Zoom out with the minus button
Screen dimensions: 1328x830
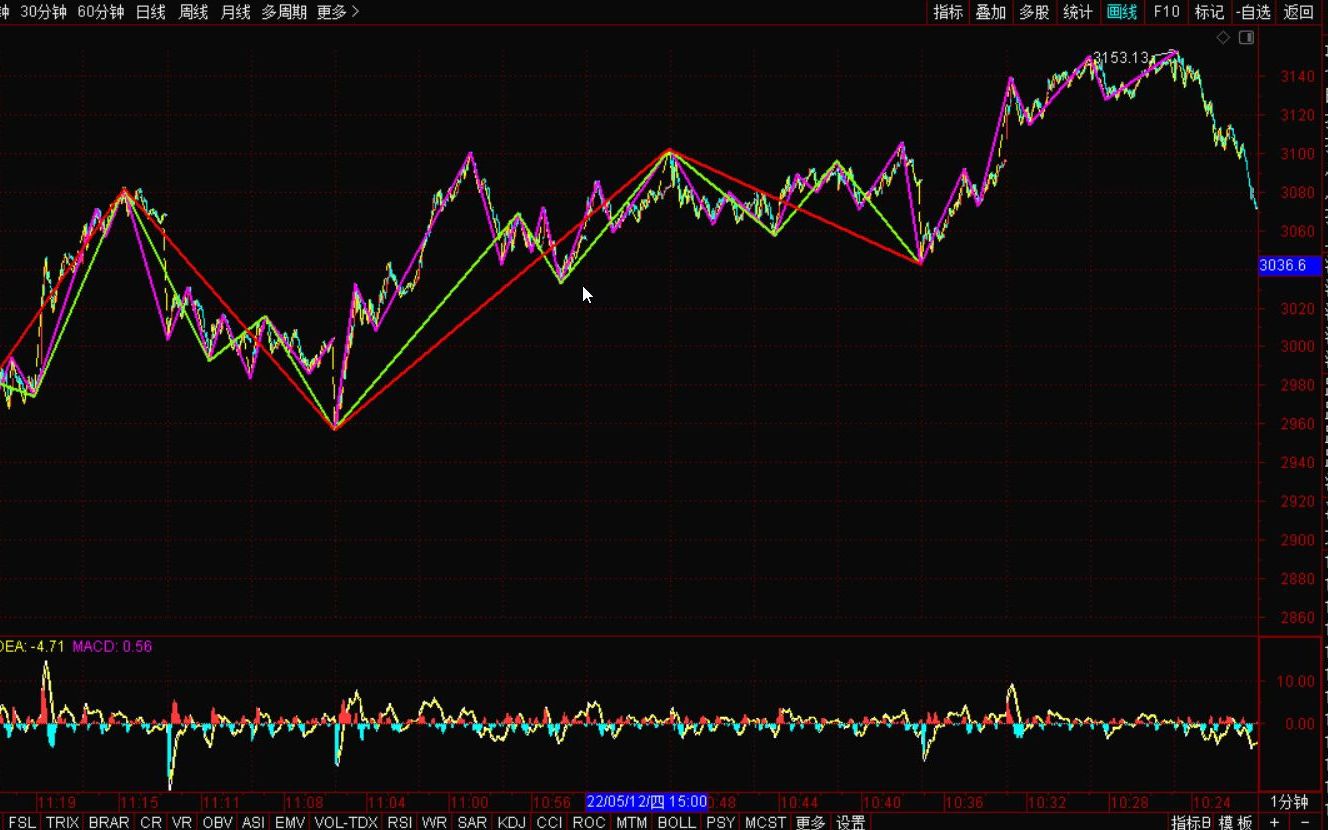point(1305,822)
